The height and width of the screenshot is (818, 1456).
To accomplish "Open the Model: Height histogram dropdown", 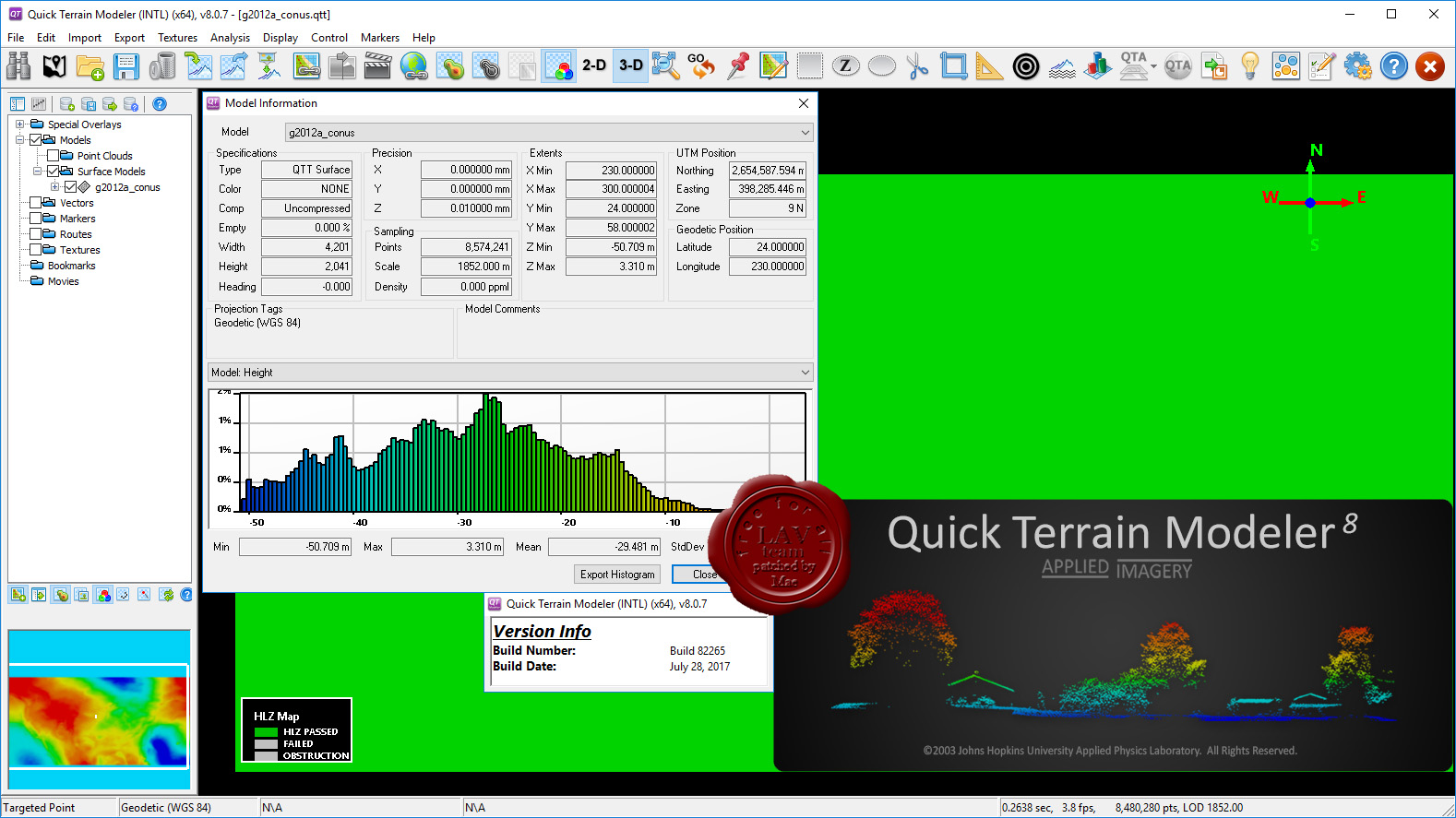I will [x=510, y=373].
